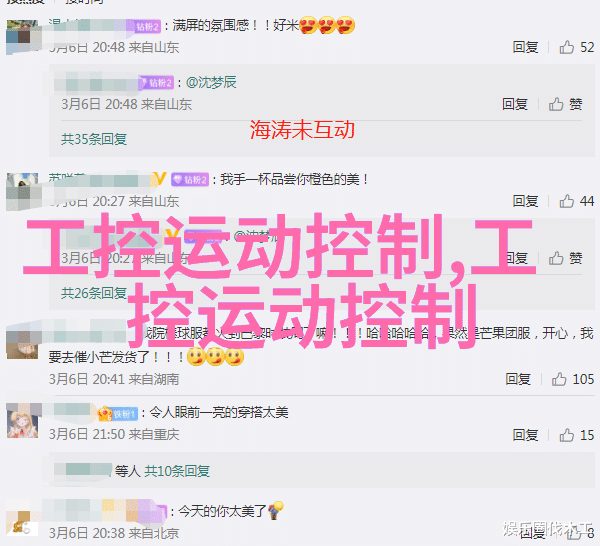Like the comment with 105 likes
Viewport: 600px width, 546px height.
[559, 379]
